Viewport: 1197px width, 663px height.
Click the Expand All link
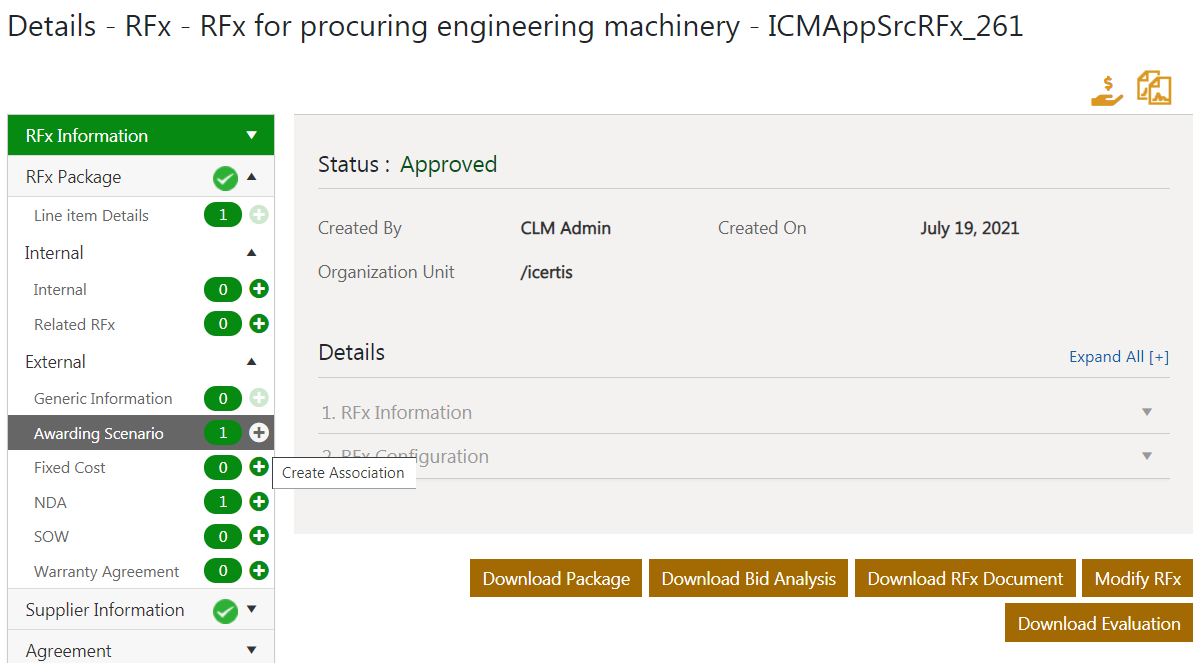tap(1118, 357)
